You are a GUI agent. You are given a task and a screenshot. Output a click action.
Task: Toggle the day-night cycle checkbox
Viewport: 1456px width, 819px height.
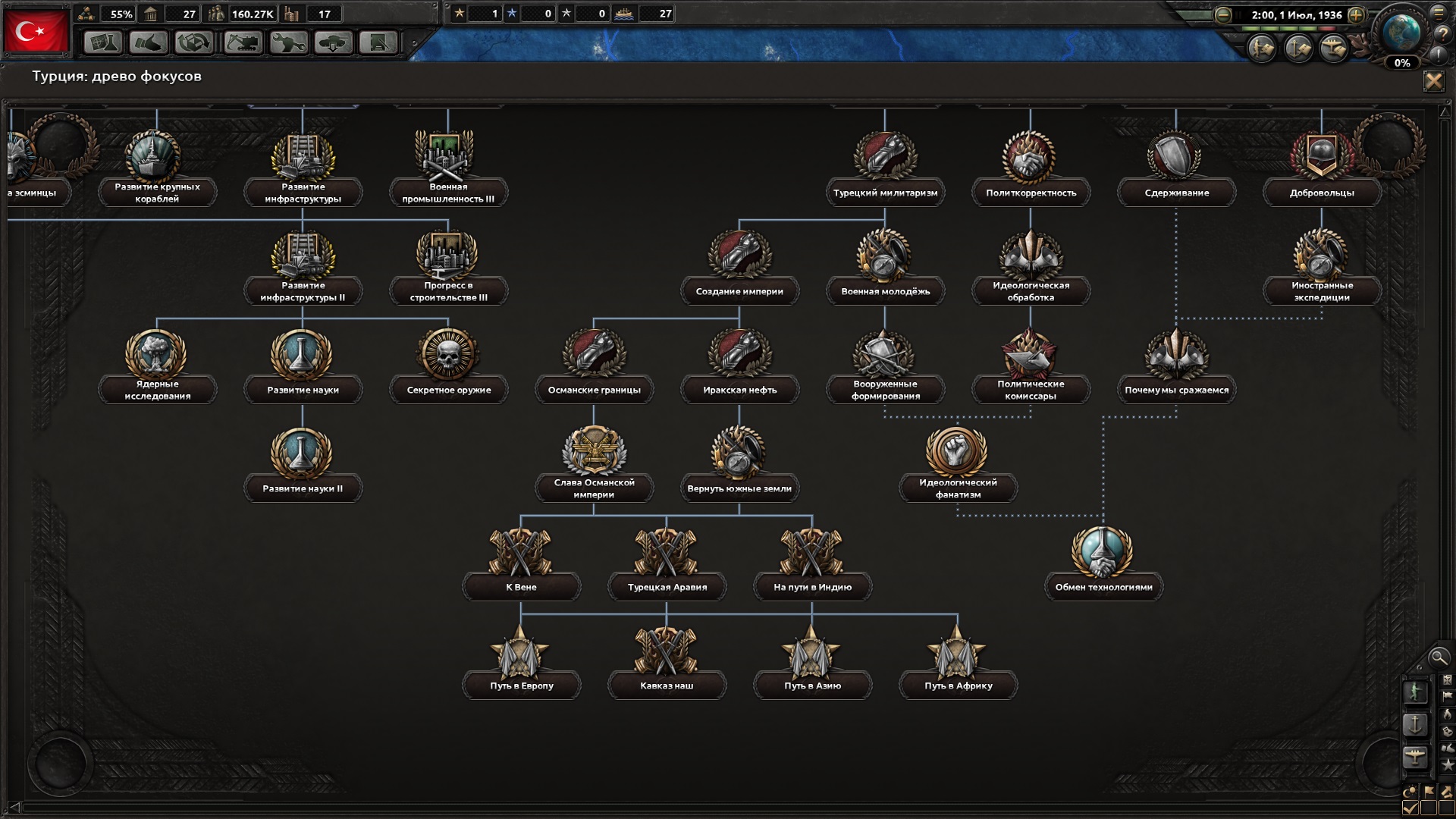tap(1410, 808)
